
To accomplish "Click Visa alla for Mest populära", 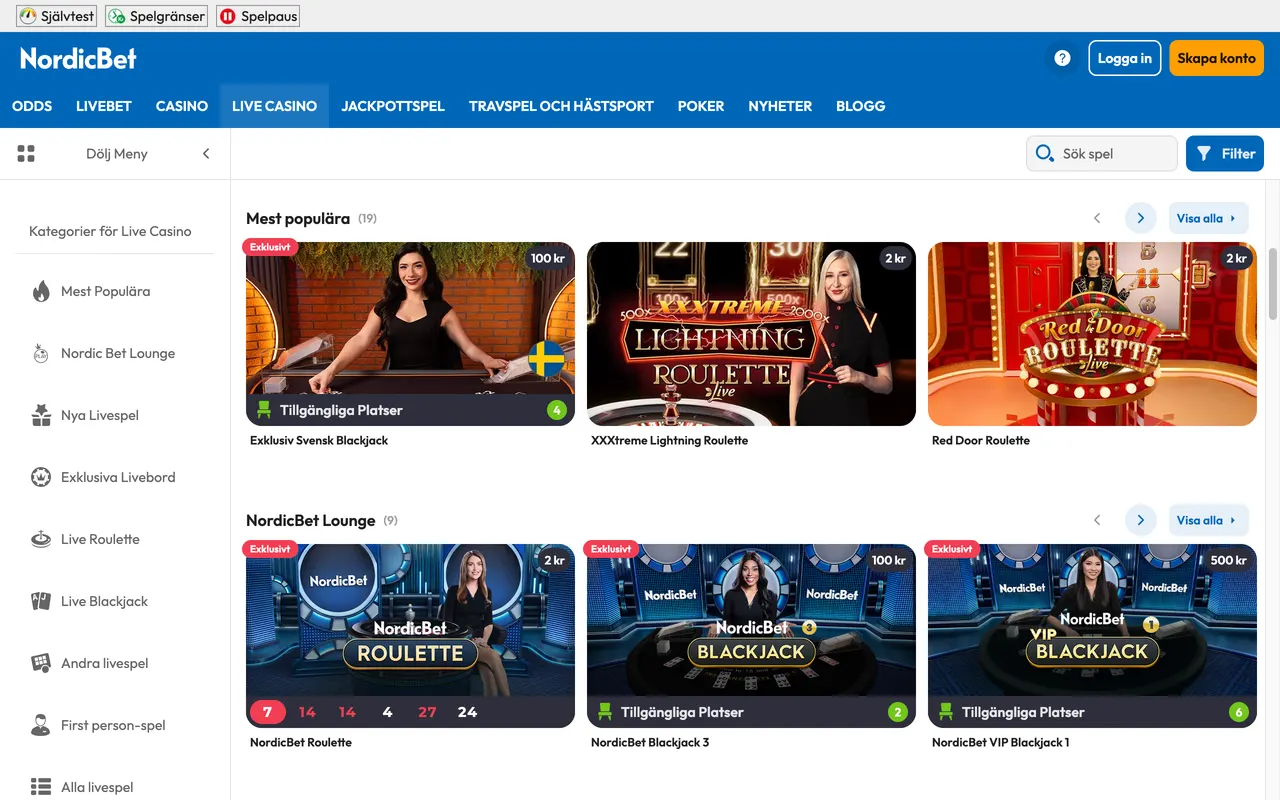I will [1209, 218].
